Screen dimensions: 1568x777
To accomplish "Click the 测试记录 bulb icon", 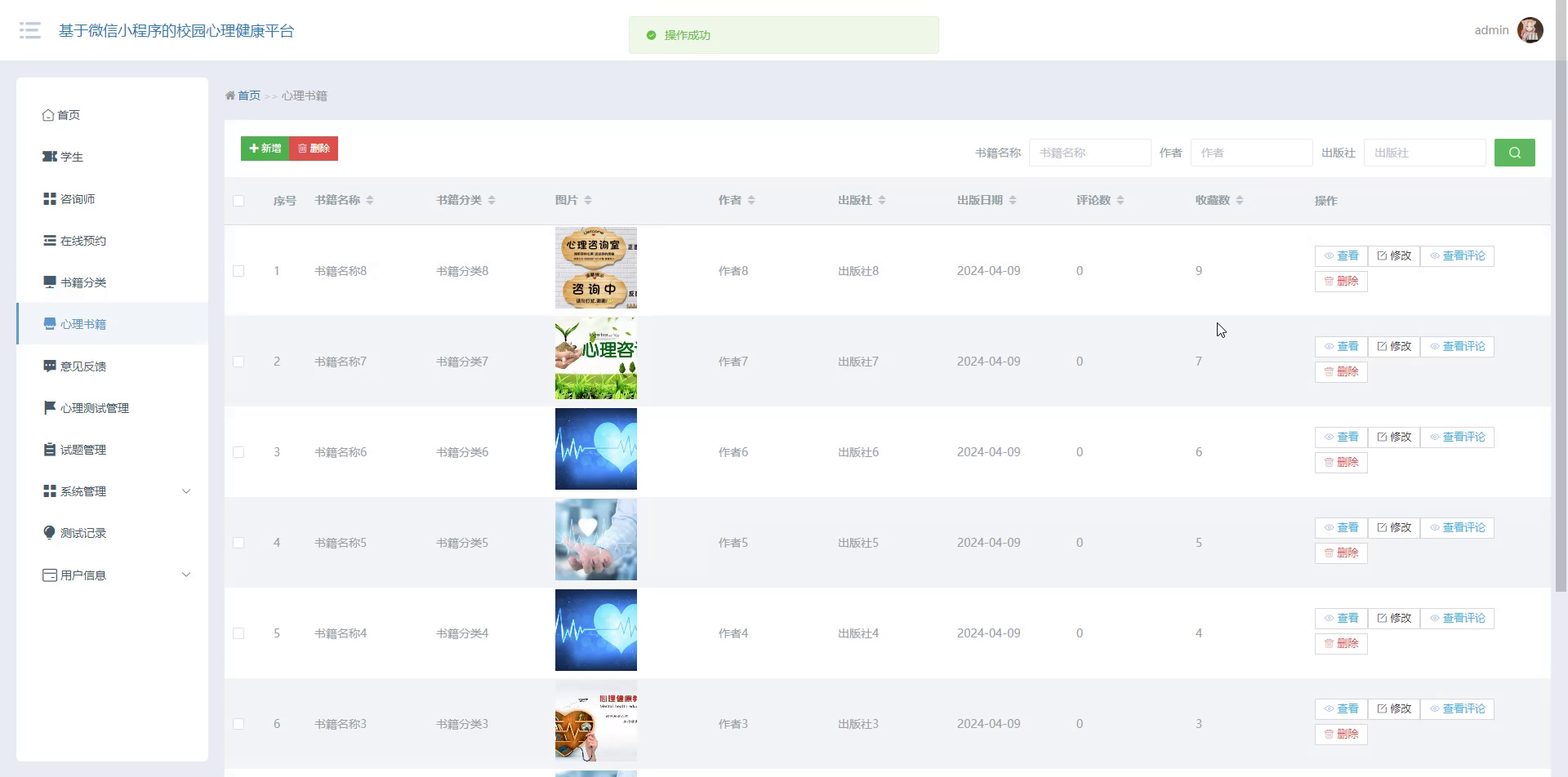I will (50, 532).
